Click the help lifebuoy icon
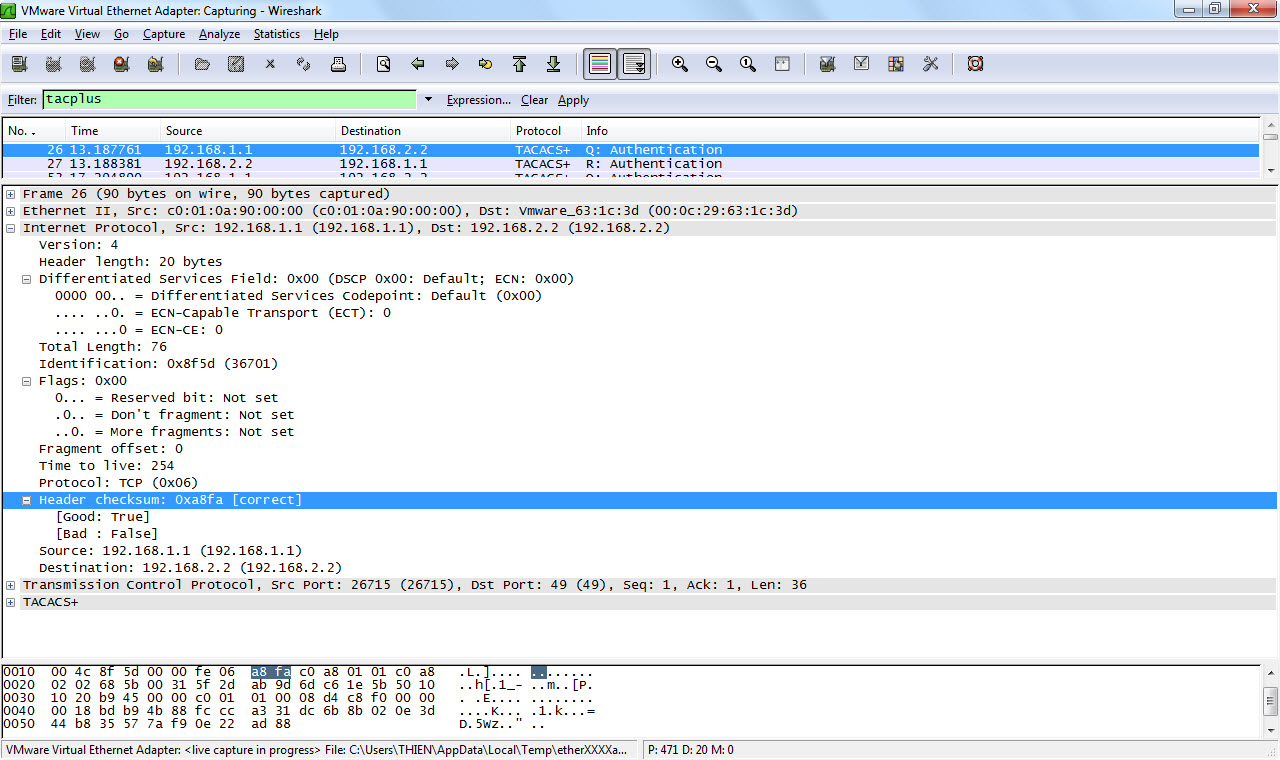Viewport: 1280px width, 760px height. (x=975, y=64)
